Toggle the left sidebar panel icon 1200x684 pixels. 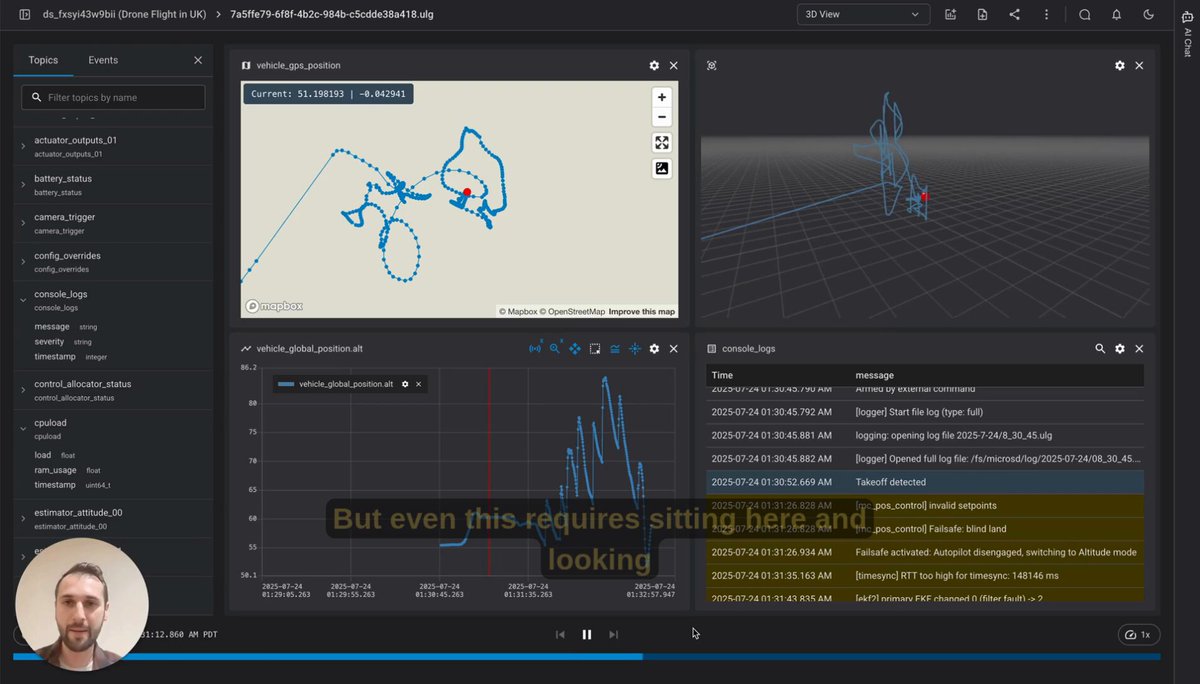tap(25, 15)
